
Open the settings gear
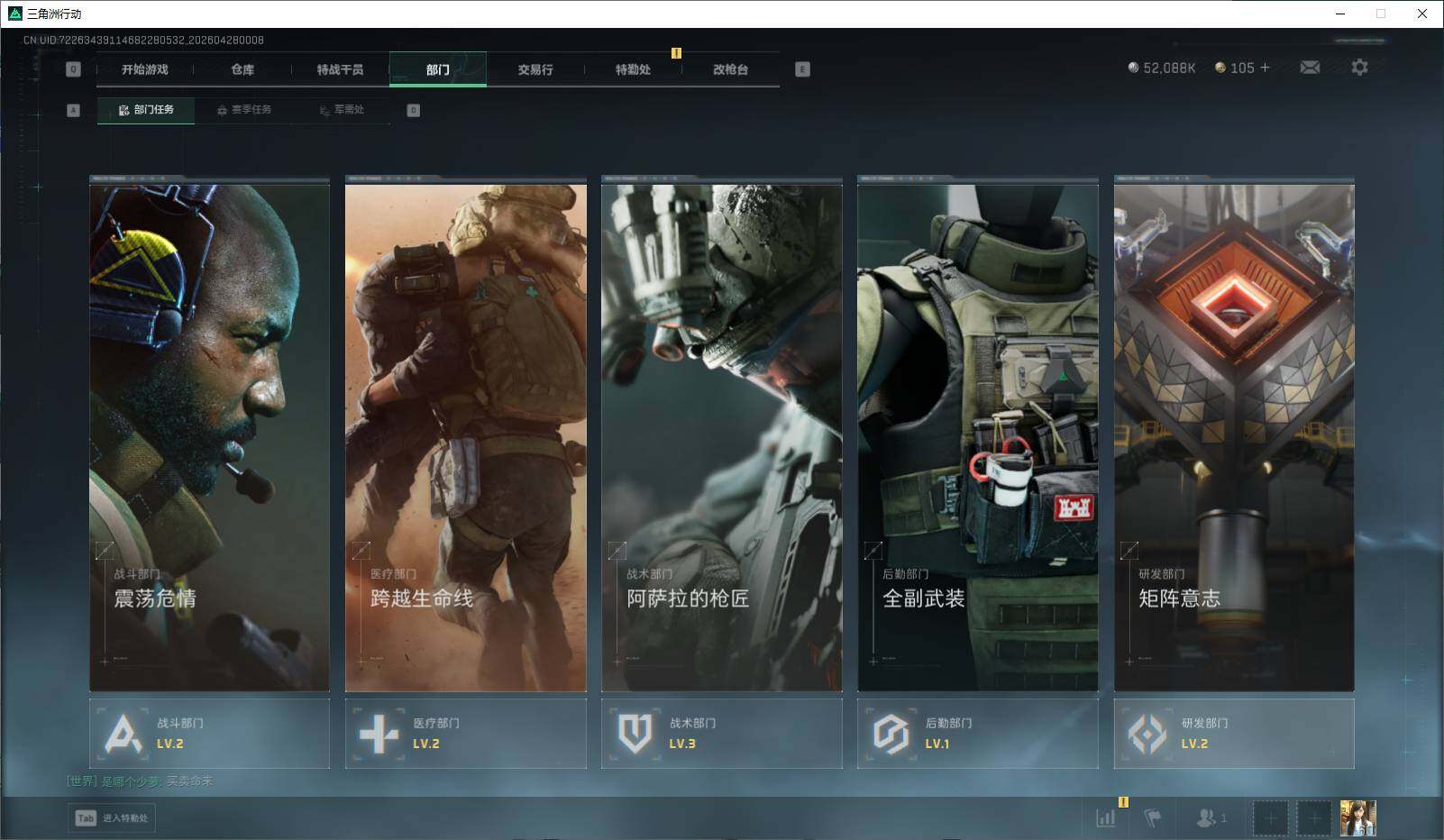click(1359, 68)
